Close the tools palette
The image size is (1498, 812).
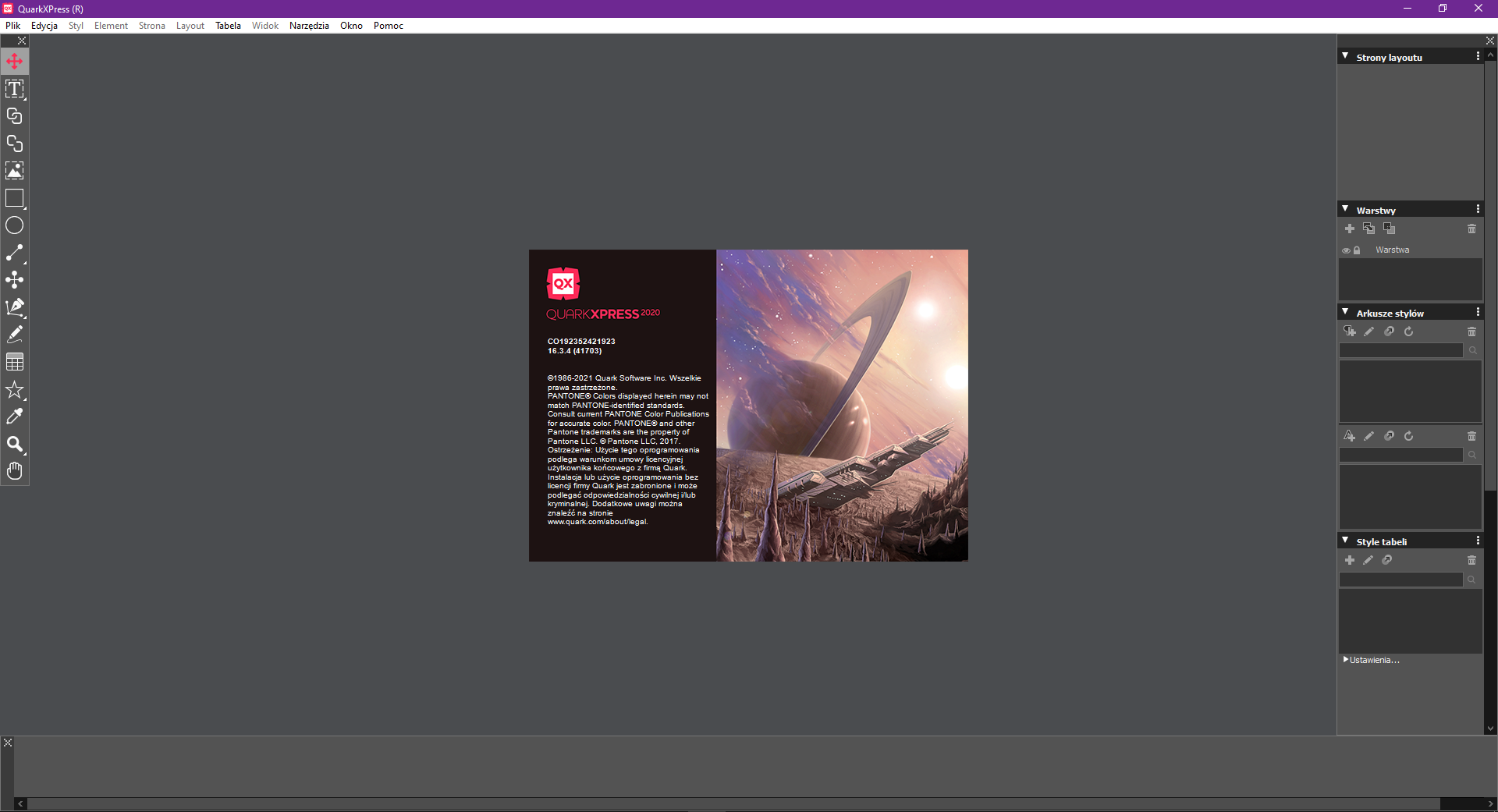[22, 41]
